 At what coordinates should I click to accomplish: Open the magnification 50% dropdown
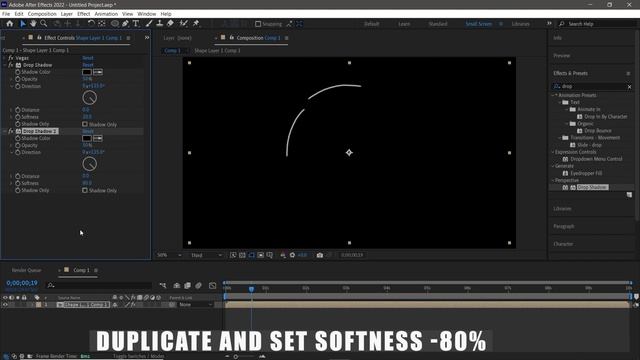pos(169,255)
